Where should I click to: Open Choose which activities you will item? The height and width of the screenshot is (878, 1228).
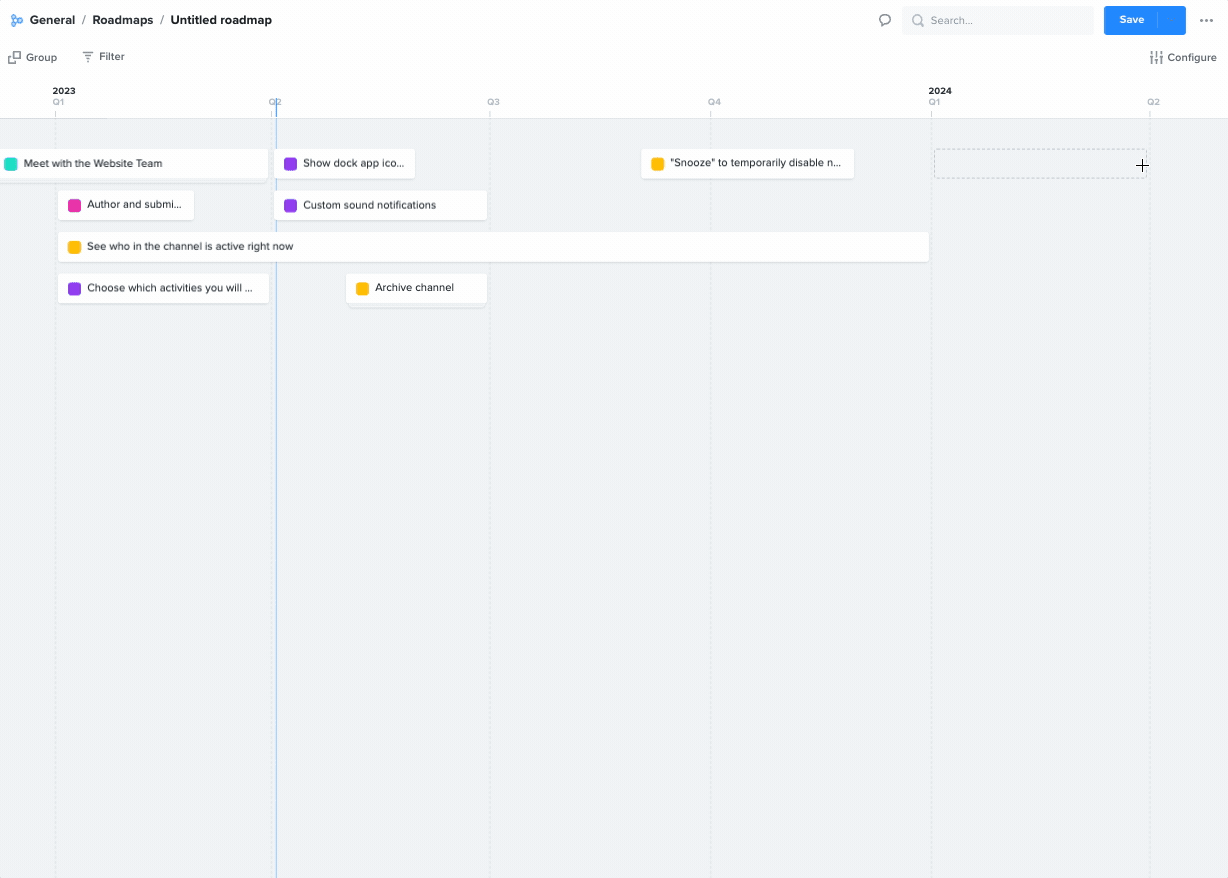point(163,288)
